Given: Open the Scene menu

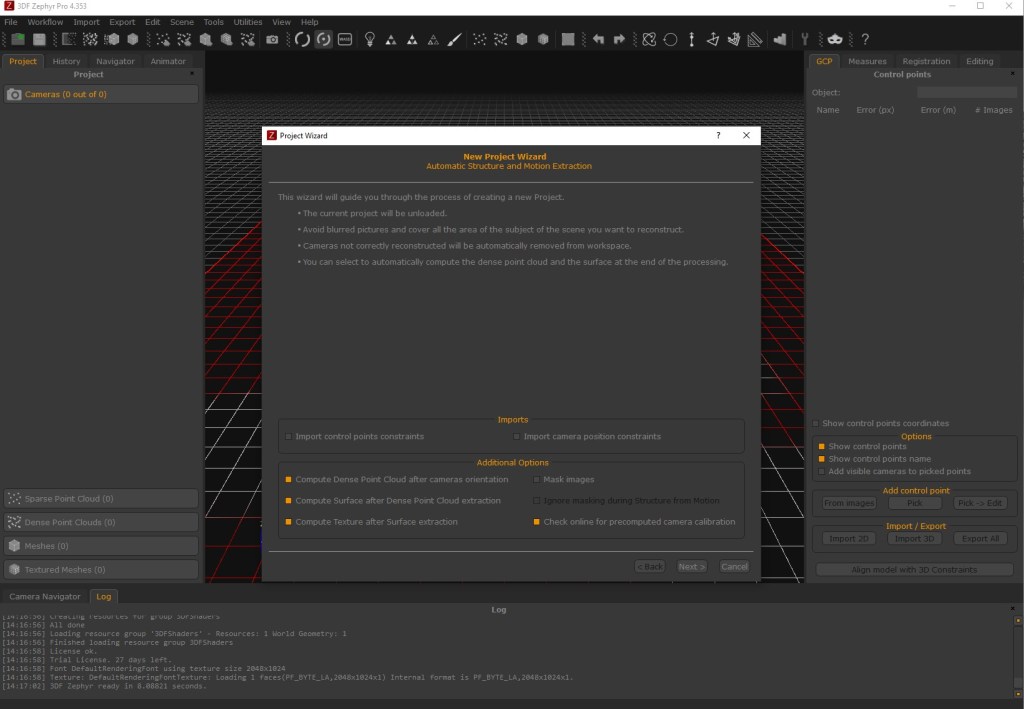Looking at the screenshot, I should 182,22.
